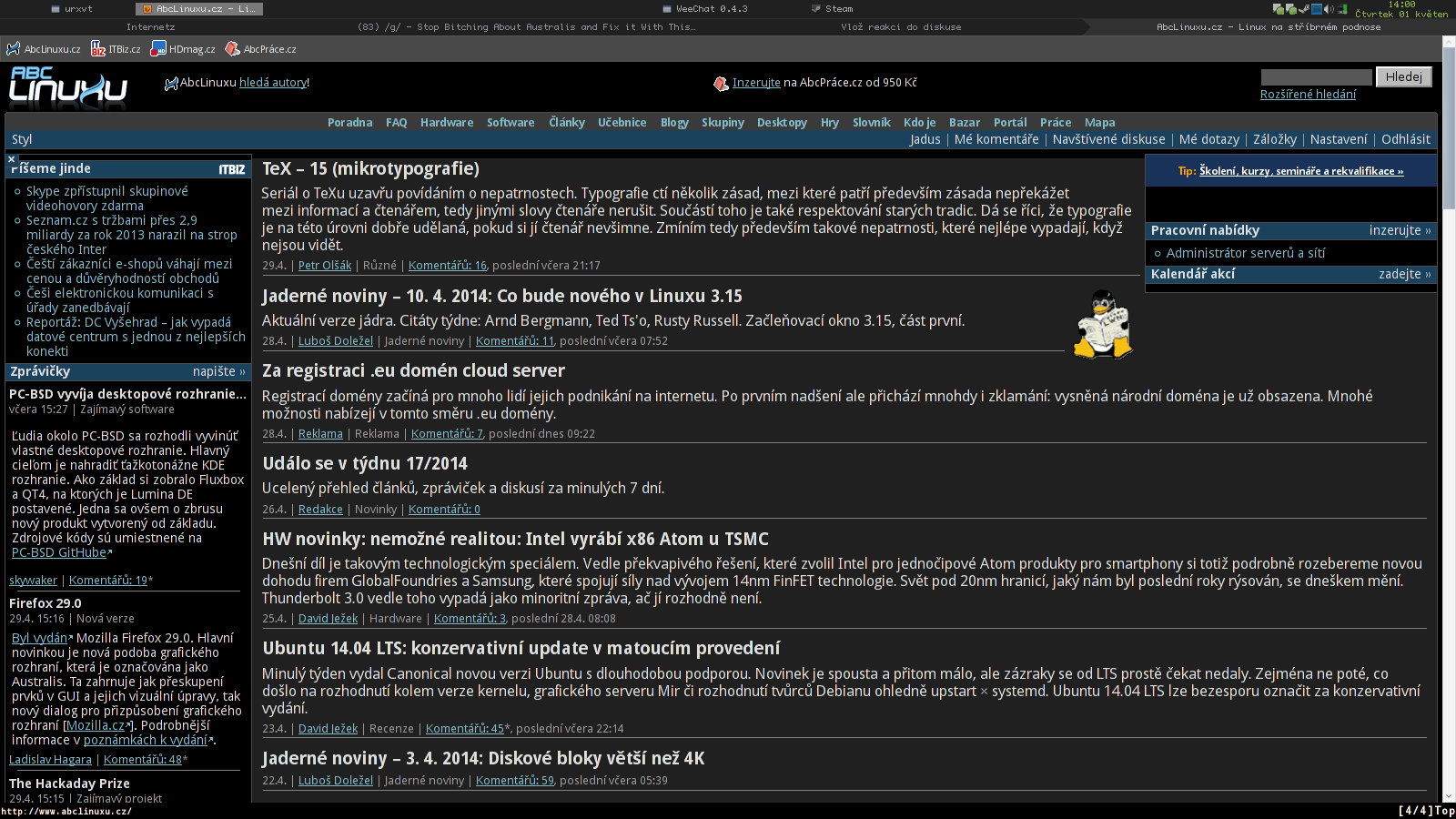The height and width of the screenshot is (819, 1456).
Task: Open the volume speaker icon in the system tray
Action: pyautogui.click(x=1329, y=9)
